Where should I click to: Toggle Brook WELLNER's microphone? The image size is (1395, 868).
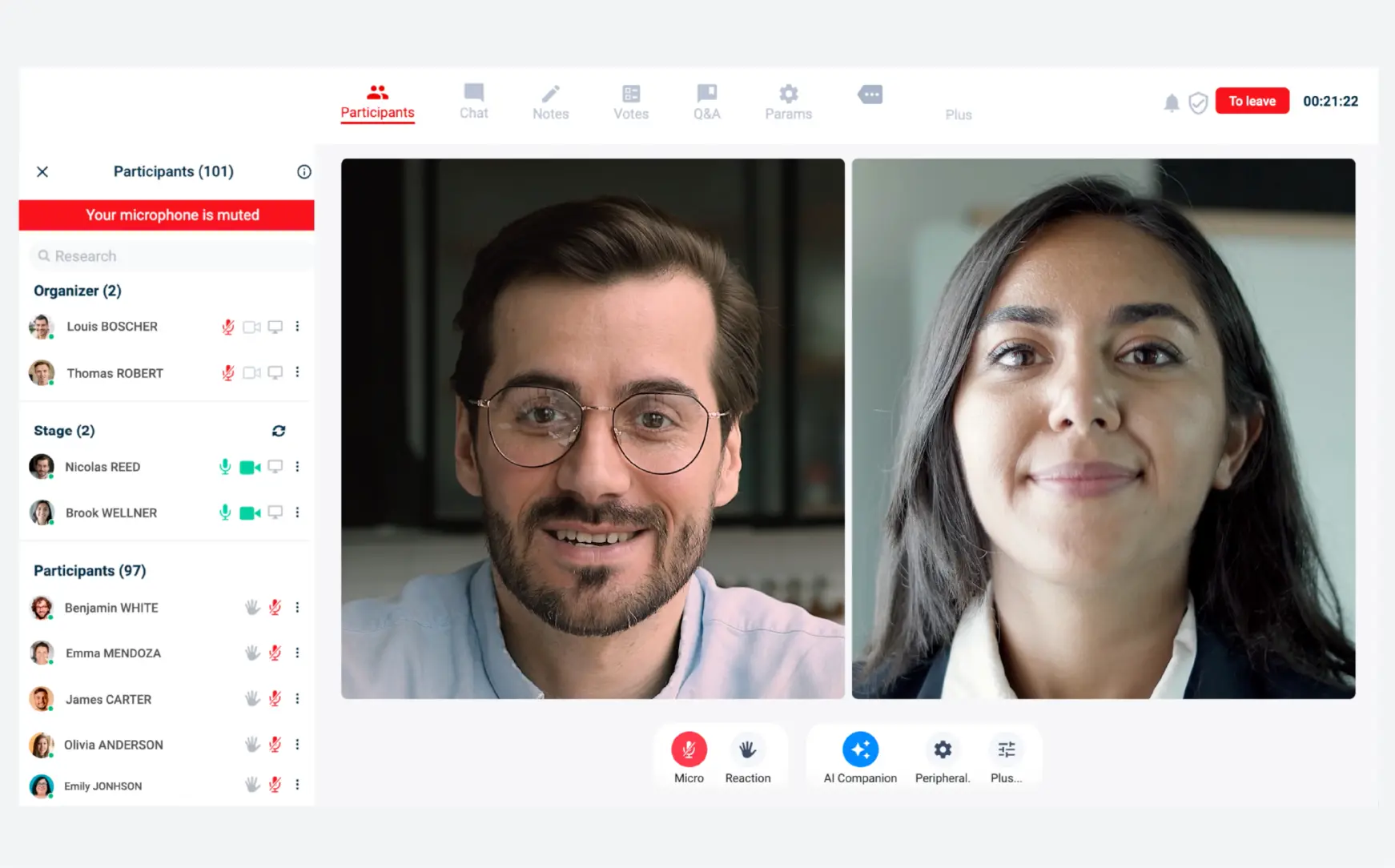(x=225, y=512)
